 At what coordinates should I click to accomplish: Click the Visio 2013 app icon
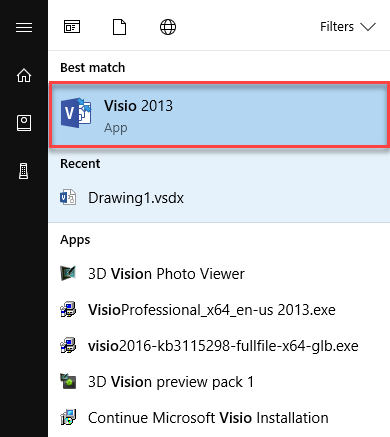(76, 113)
